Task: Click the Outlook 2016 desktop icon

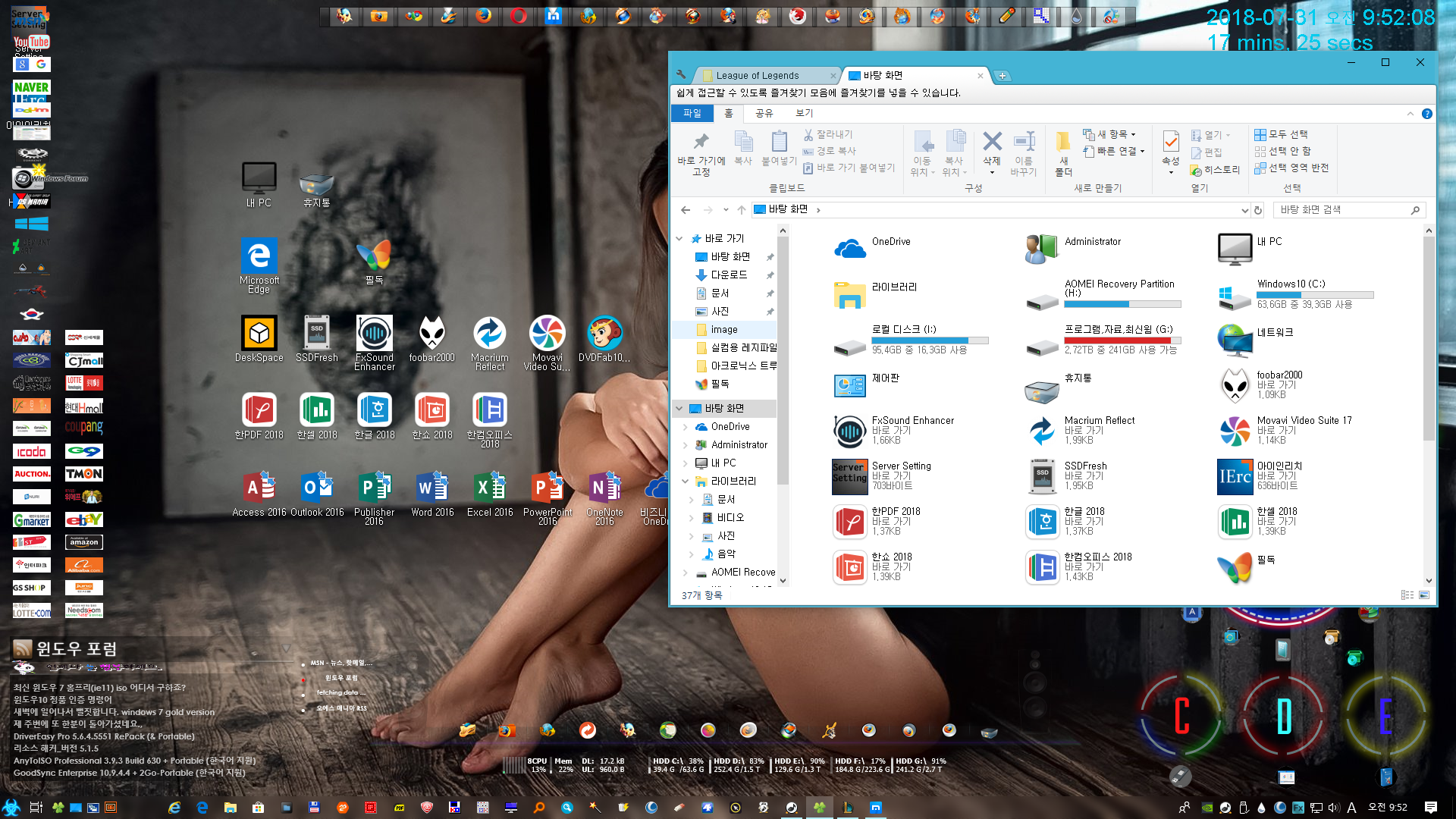Action: click(x=317, y=494)
